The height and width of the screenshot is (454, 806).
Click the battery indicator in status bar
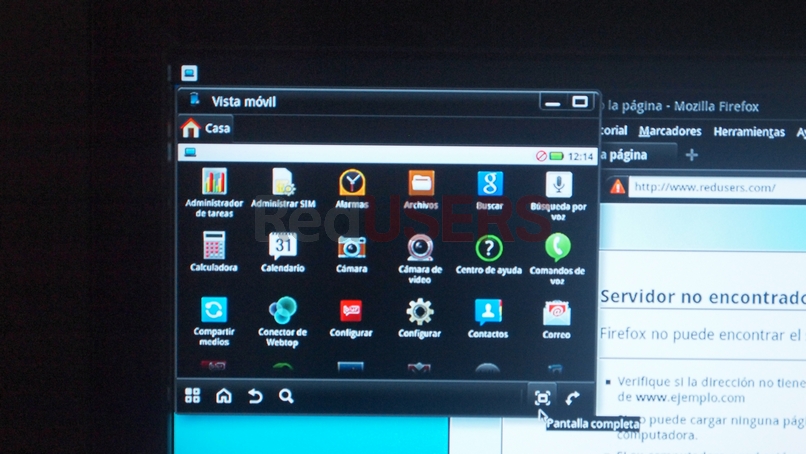click(557, 156)
